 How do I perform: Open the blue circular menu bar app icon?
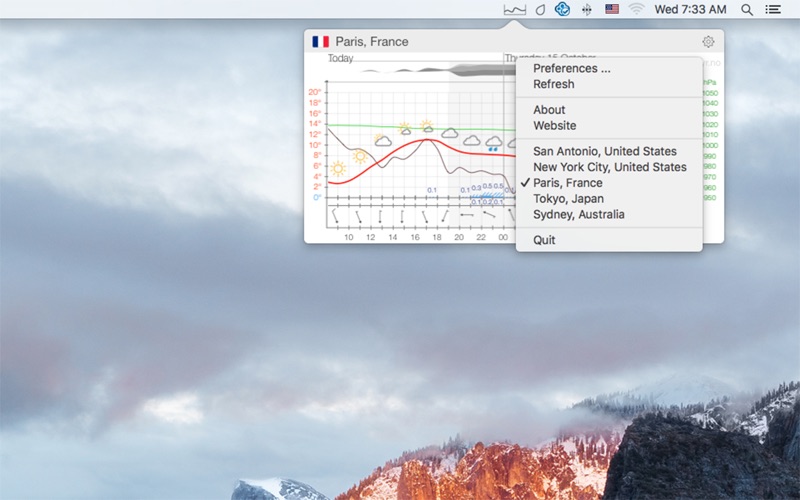point(562,9)
